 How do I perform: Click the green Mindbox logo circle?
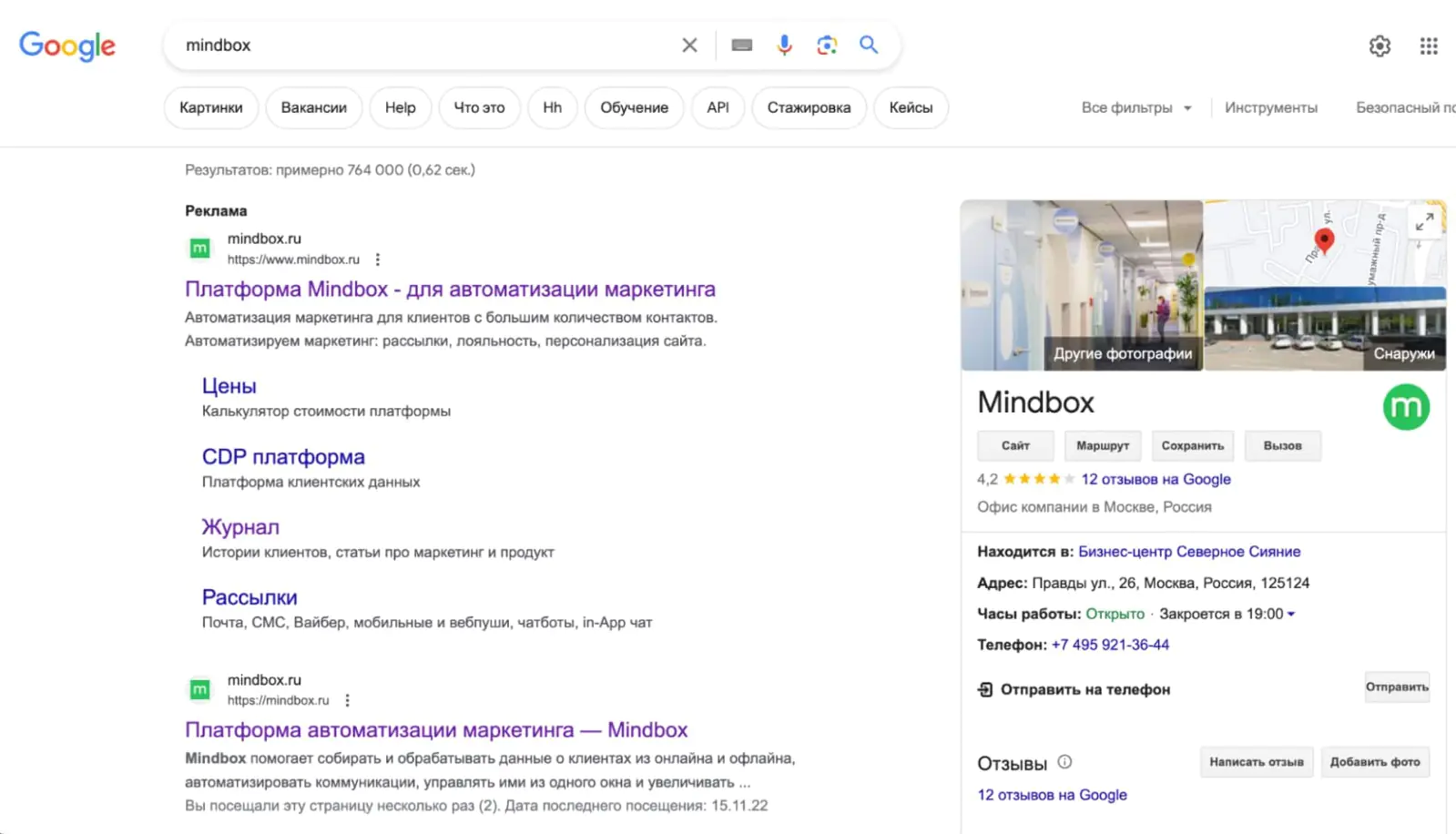1406,407
